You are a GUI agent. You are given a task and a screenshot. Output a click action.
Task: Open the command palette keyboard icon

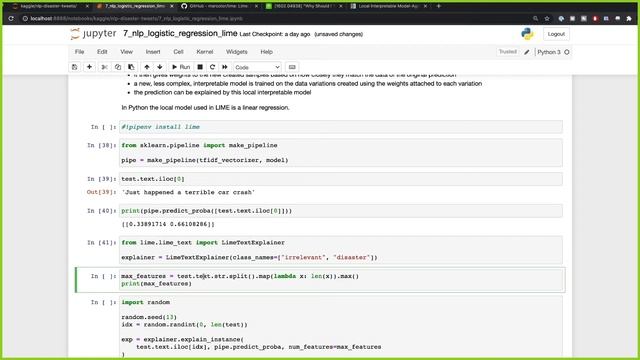292,67
